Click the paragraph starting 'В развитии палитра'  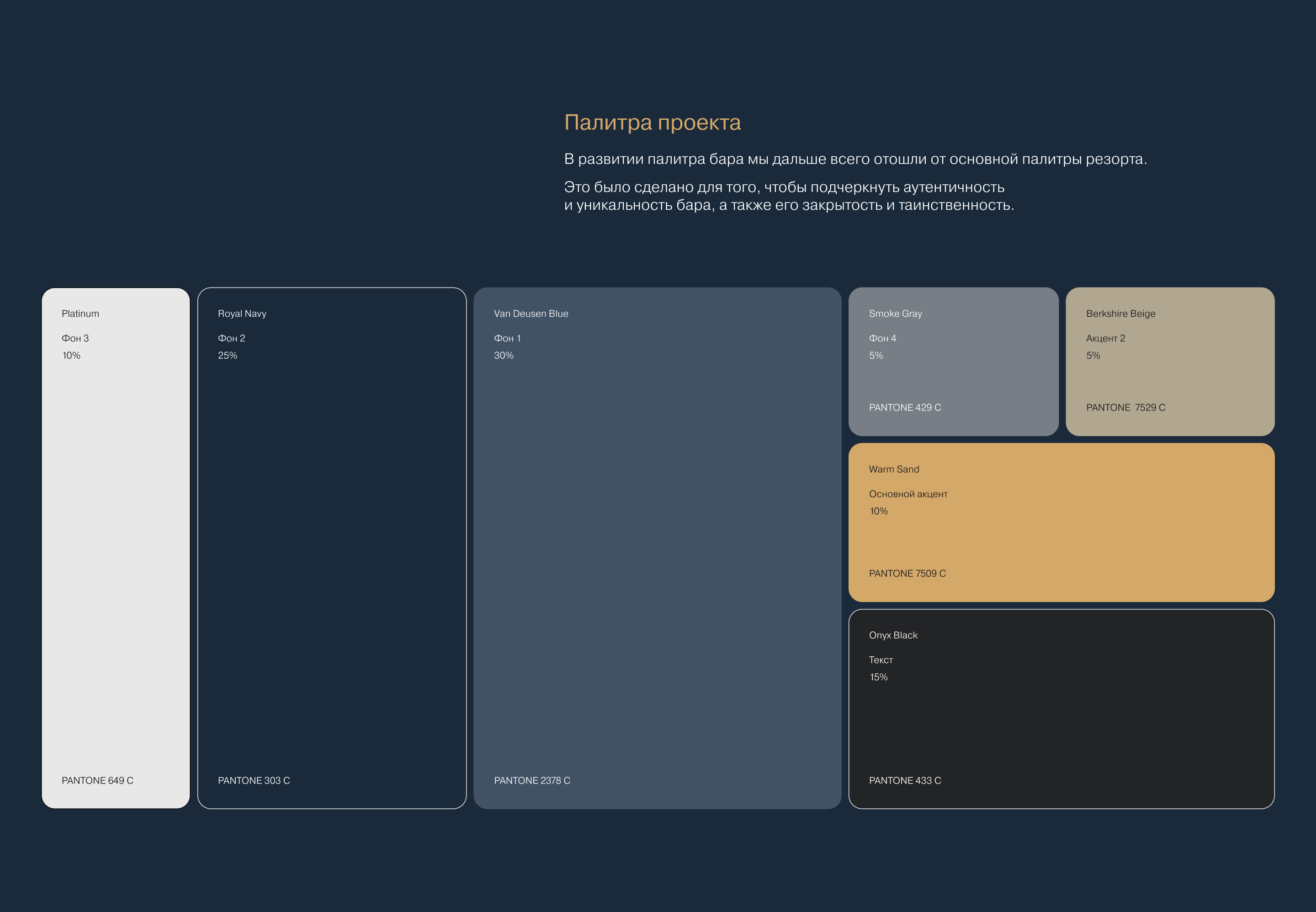click(x=855, y=159)
